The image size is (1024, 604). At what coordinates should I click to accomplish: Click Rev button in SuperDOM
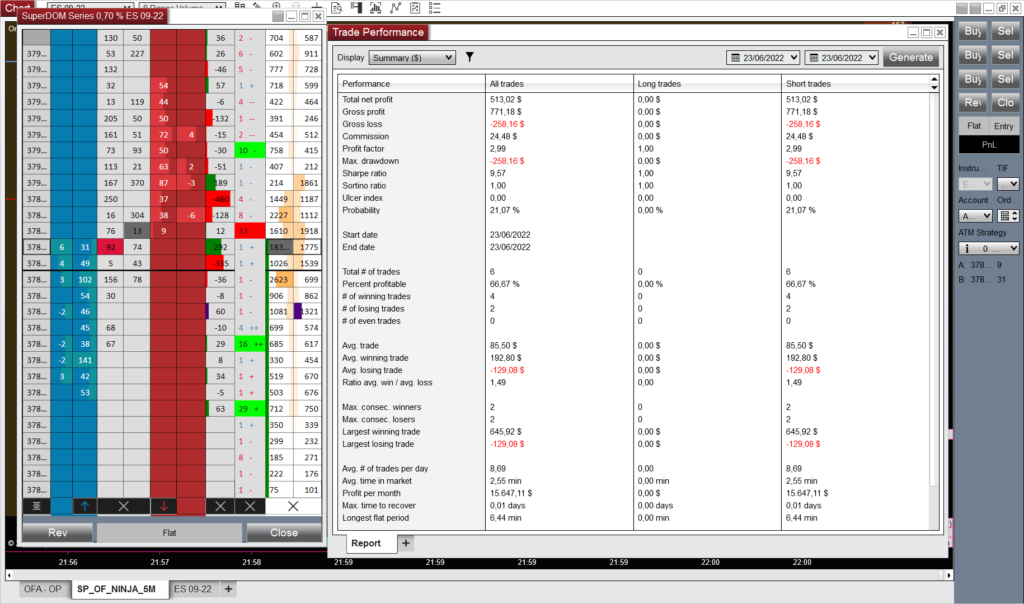pos(57,533)
